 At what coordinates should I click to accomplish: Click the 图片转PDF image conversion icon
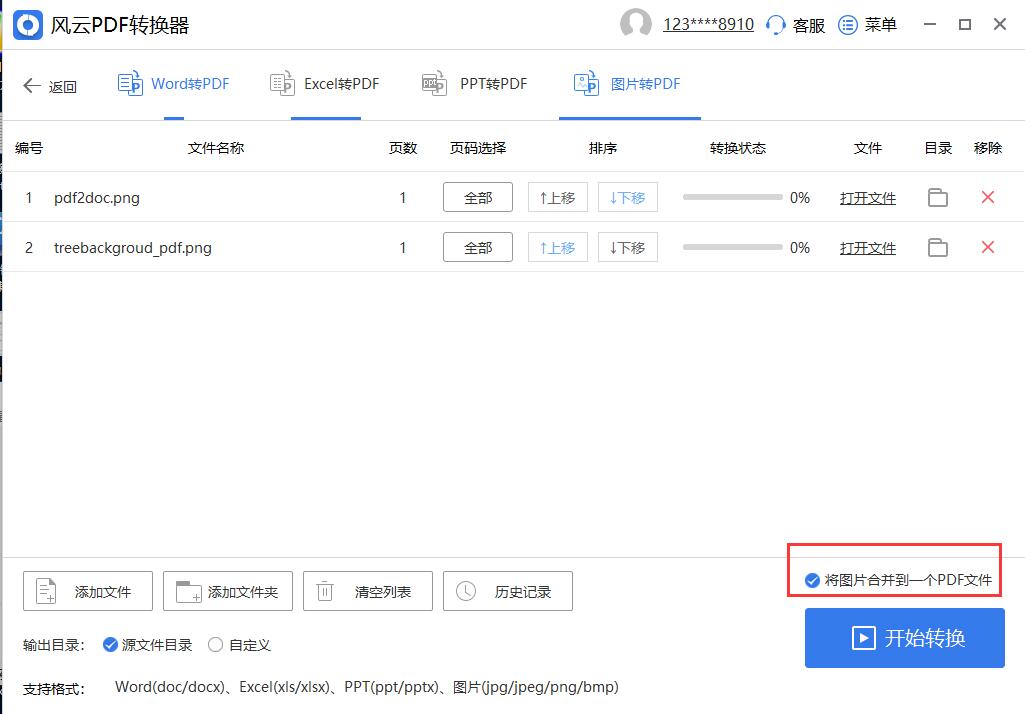[x=585, y=84]
